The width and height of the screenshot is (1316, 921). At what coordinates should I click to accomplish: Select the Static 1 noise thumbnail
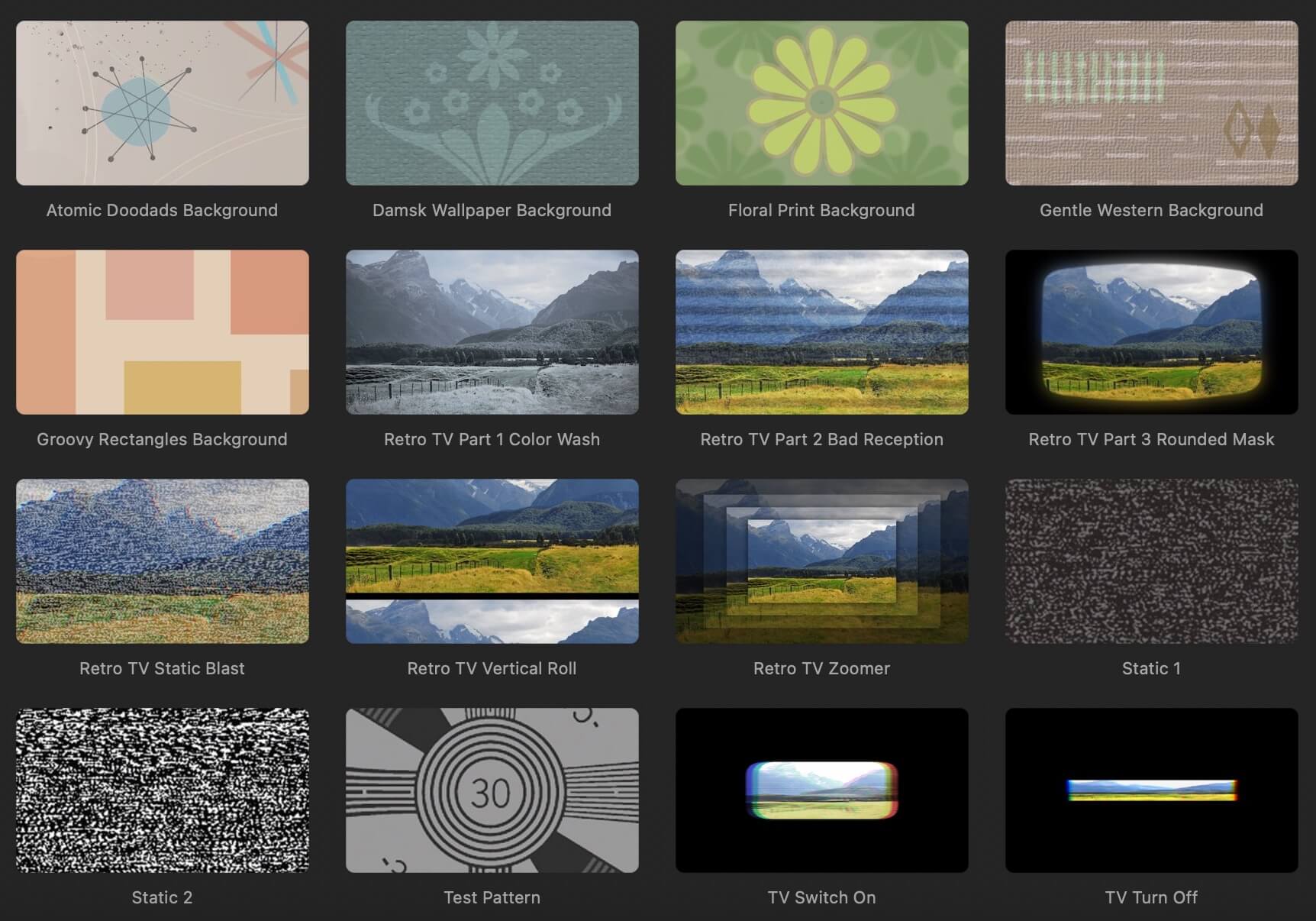(x=1151, y=561)
